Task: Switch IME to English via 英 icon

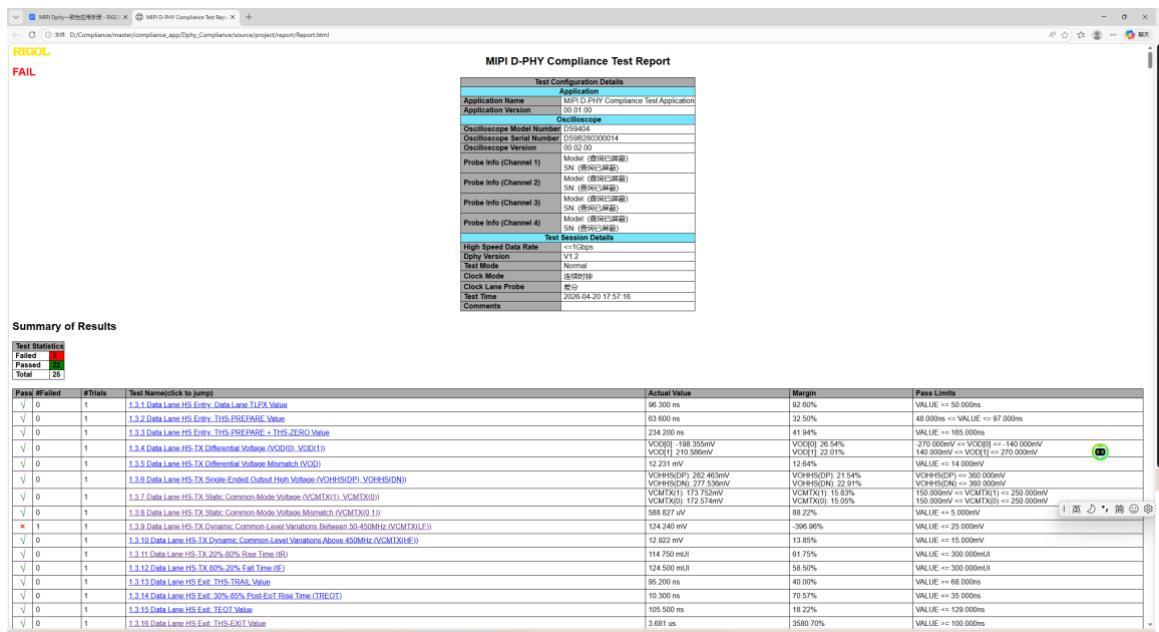Action: point(1076,509)
